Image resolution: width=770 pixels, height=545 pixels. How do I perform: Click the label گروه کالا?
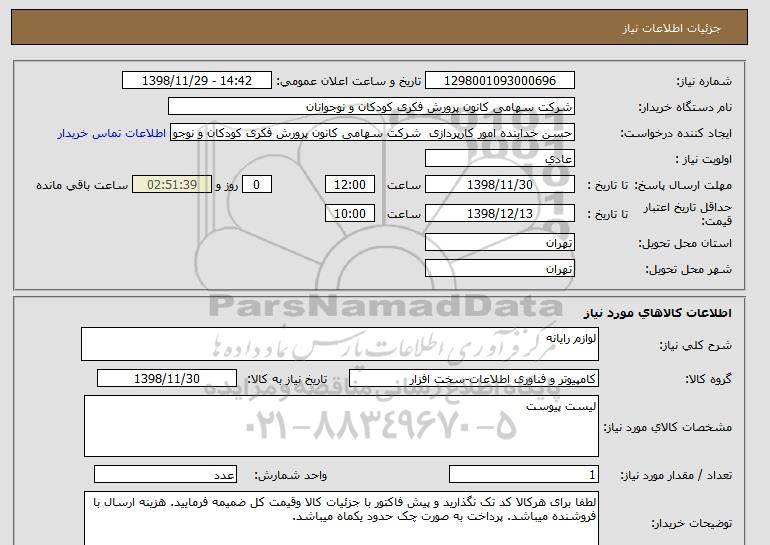click(708, 379)
